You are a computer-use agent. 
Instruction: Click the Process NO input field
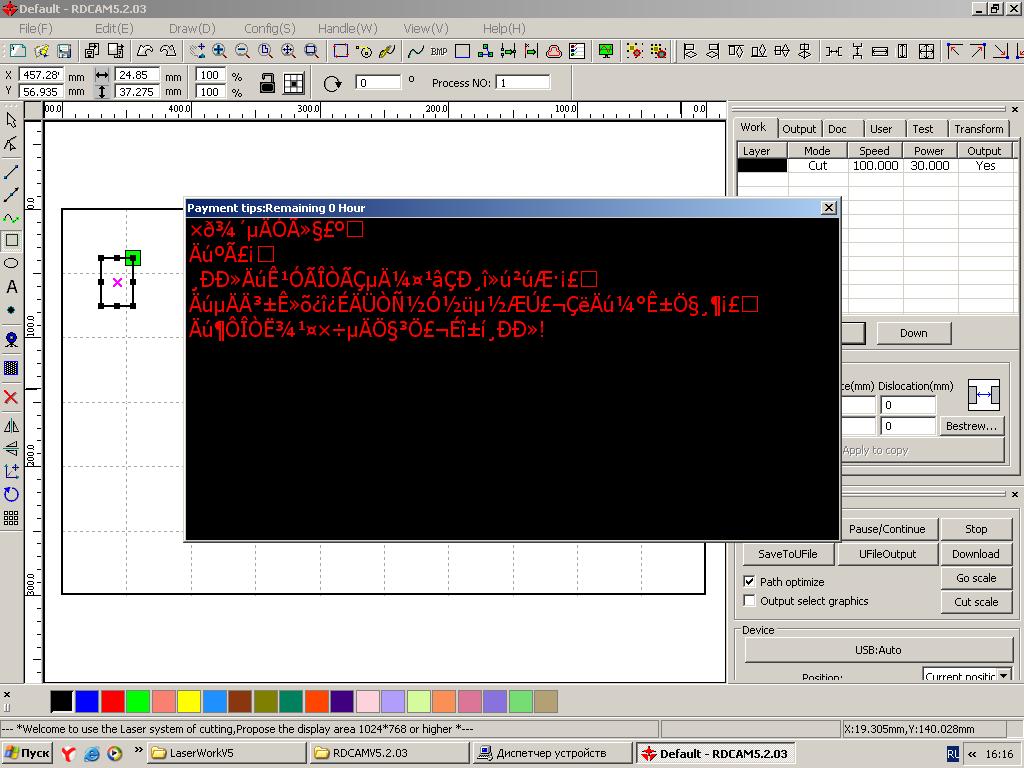(523, 83)
